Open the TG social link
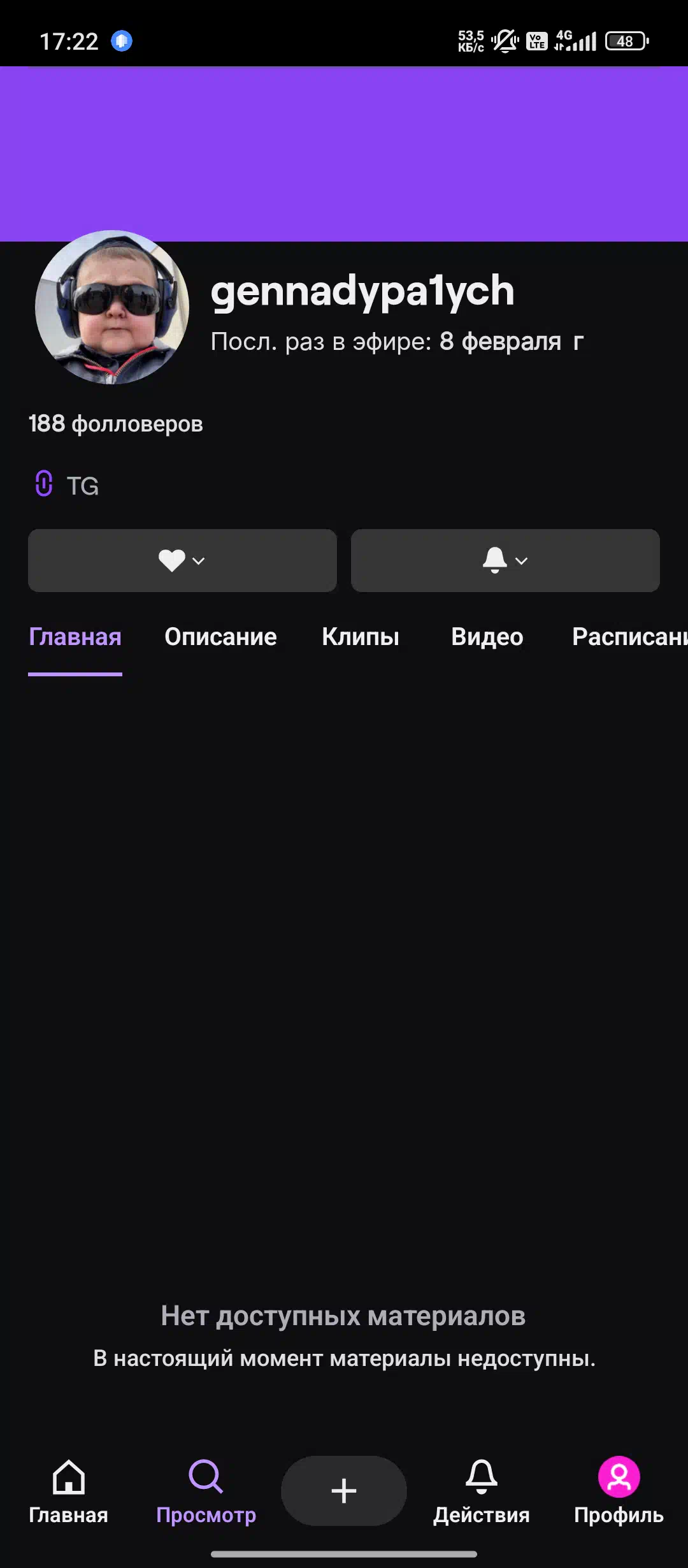 tap(83, 486)
